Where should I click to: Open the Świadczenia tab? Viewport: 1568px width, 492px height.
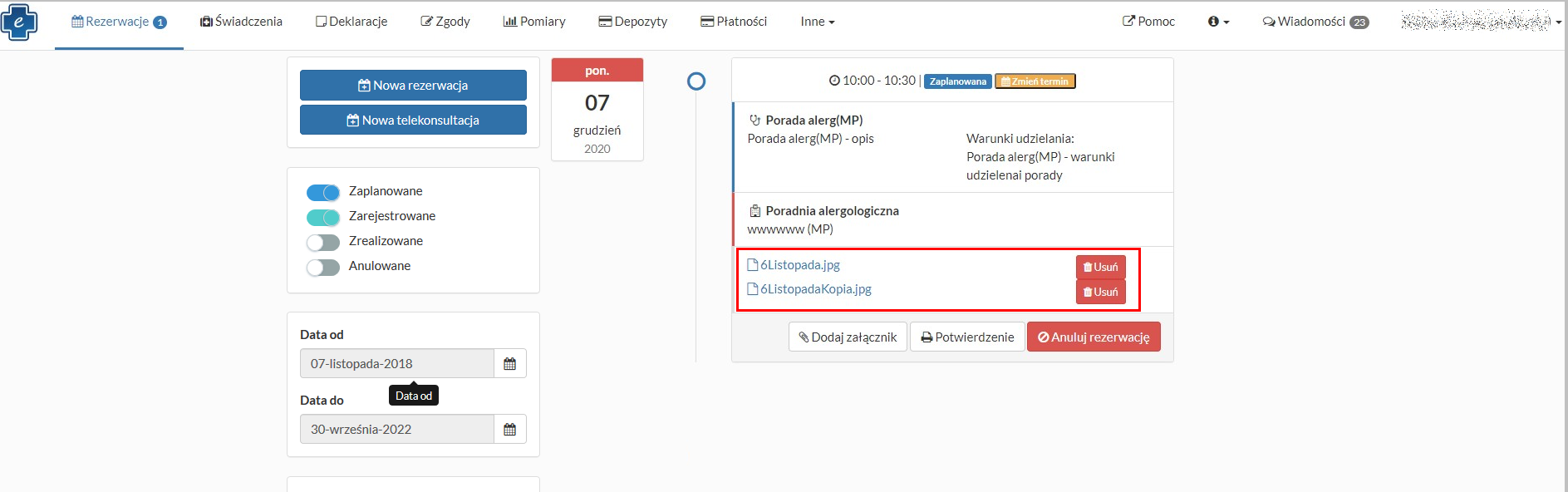point(241,22)
